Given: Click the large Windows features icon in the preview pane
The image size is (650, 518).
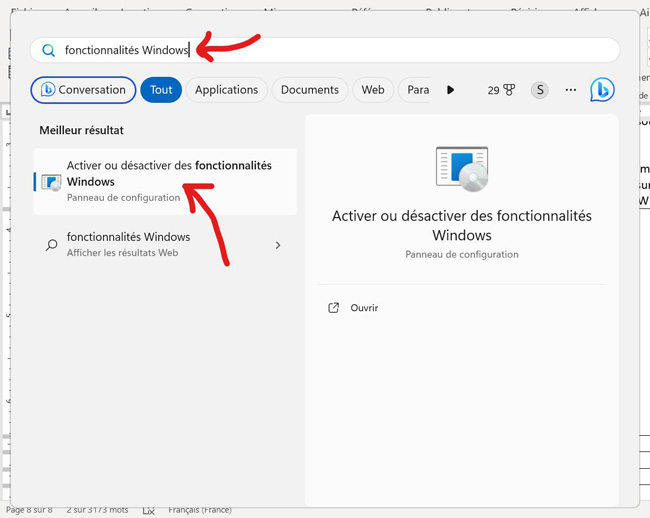Looking at the screenshot, I should point(461,169).
